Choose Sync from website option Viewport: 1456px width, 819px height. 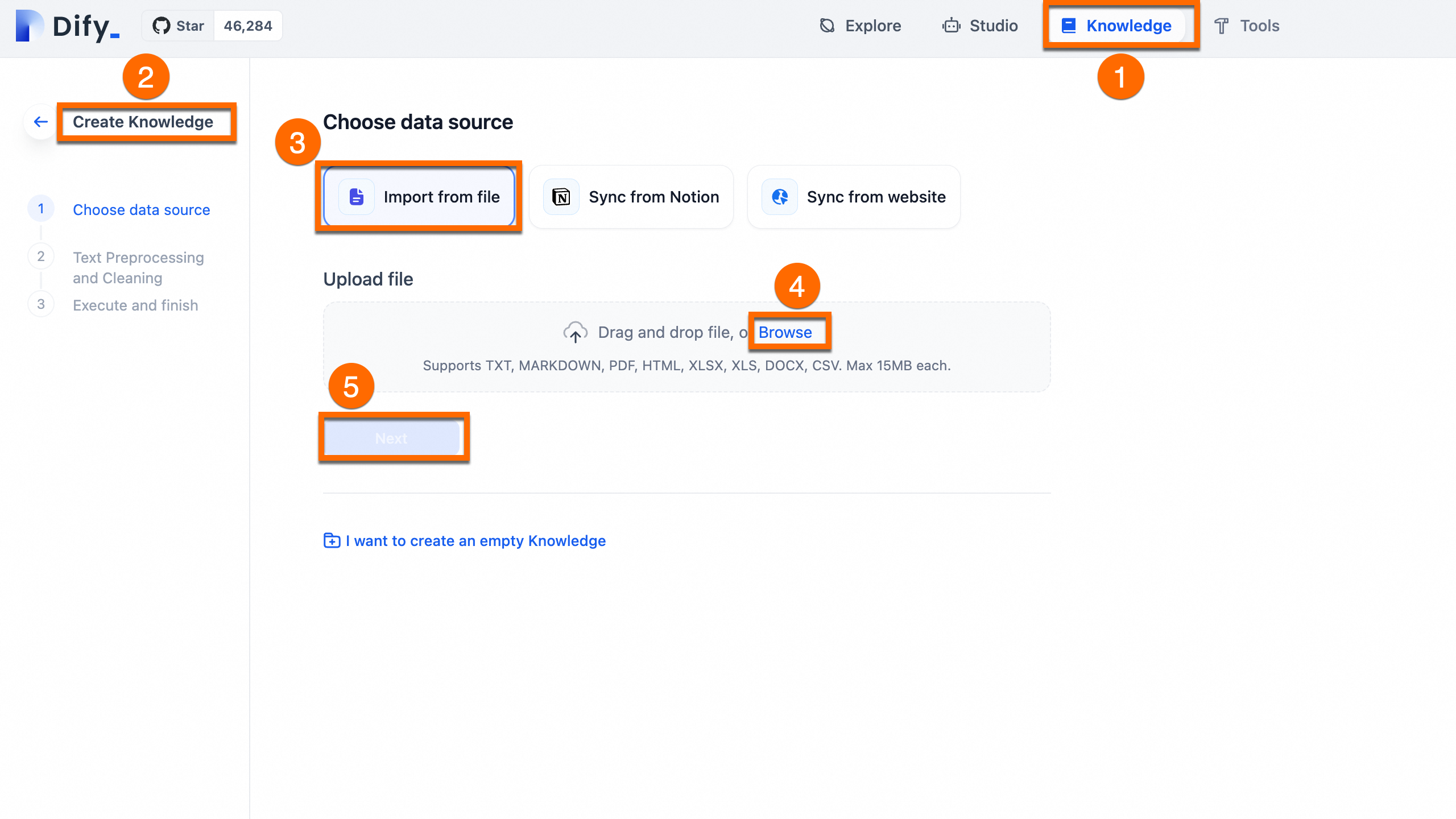tap(854, 197)
